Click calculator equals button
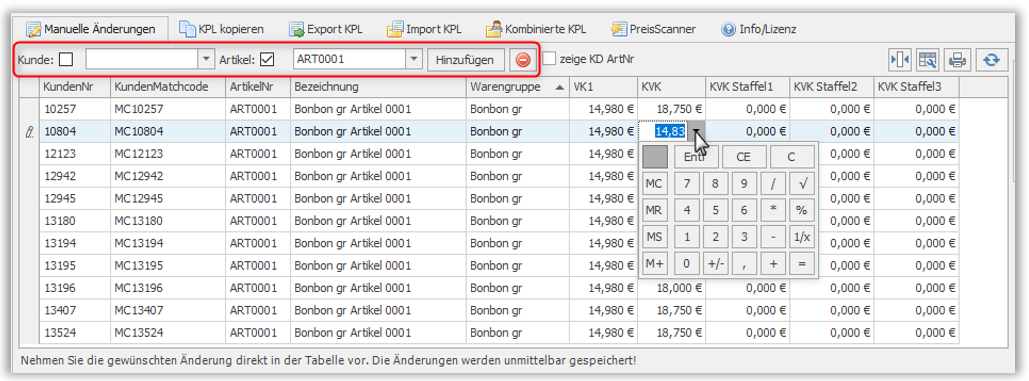This screenshot has width=1029, height=381. click(x=802, y=264)
